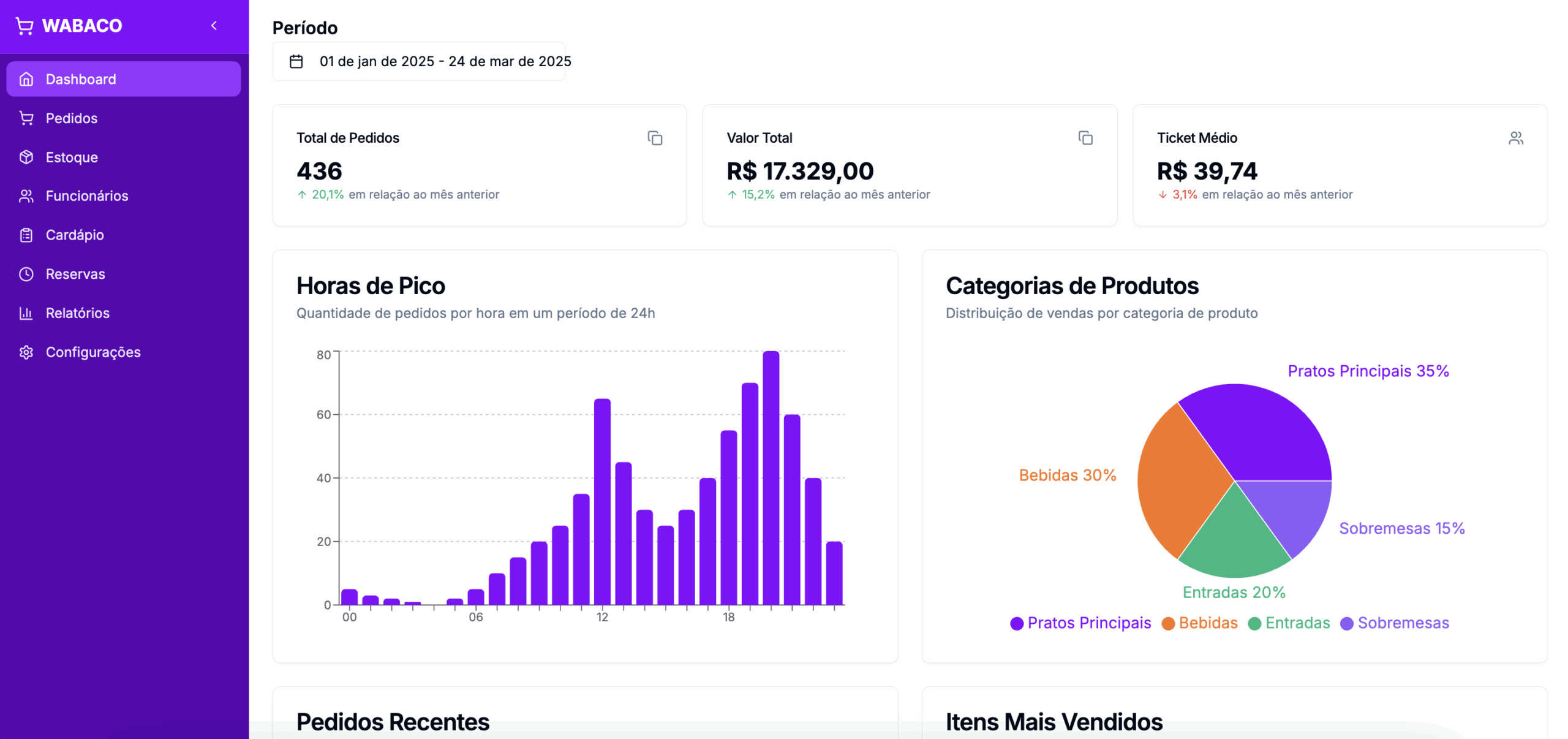
Task: Toggle the Bebidas legend entry
Action: tap(1199, 623)
